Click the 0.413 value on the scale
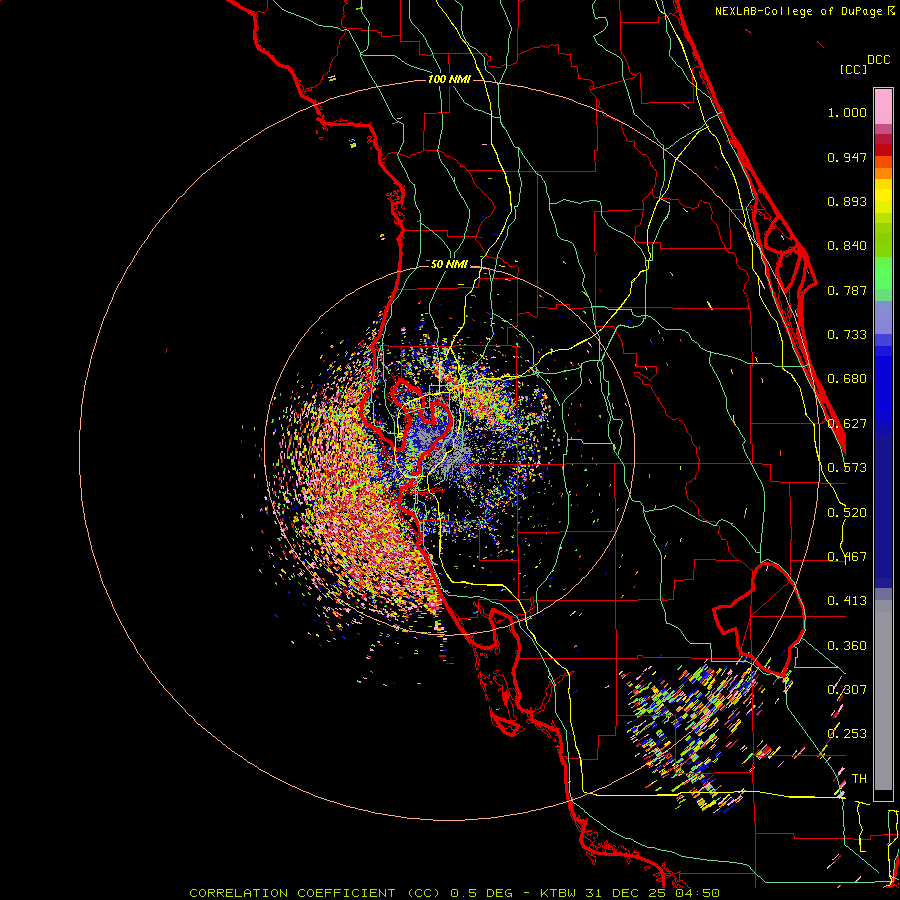 click(847, 601)
